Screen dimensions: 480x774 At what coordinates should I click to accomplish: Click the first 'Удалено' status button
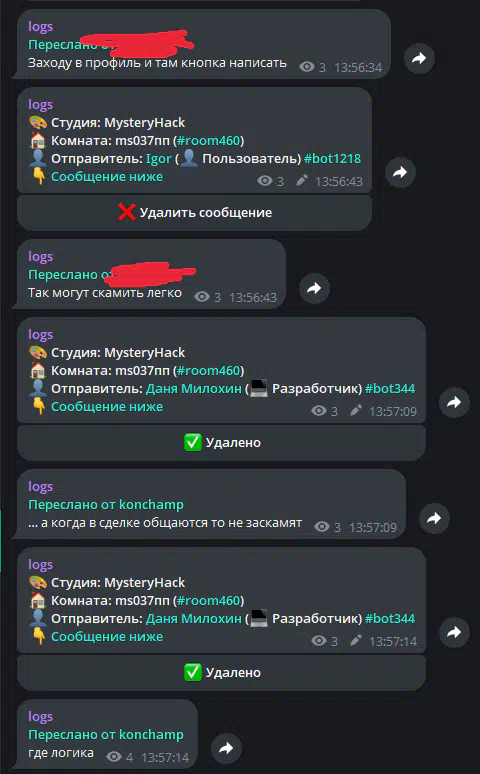(221, 443)
